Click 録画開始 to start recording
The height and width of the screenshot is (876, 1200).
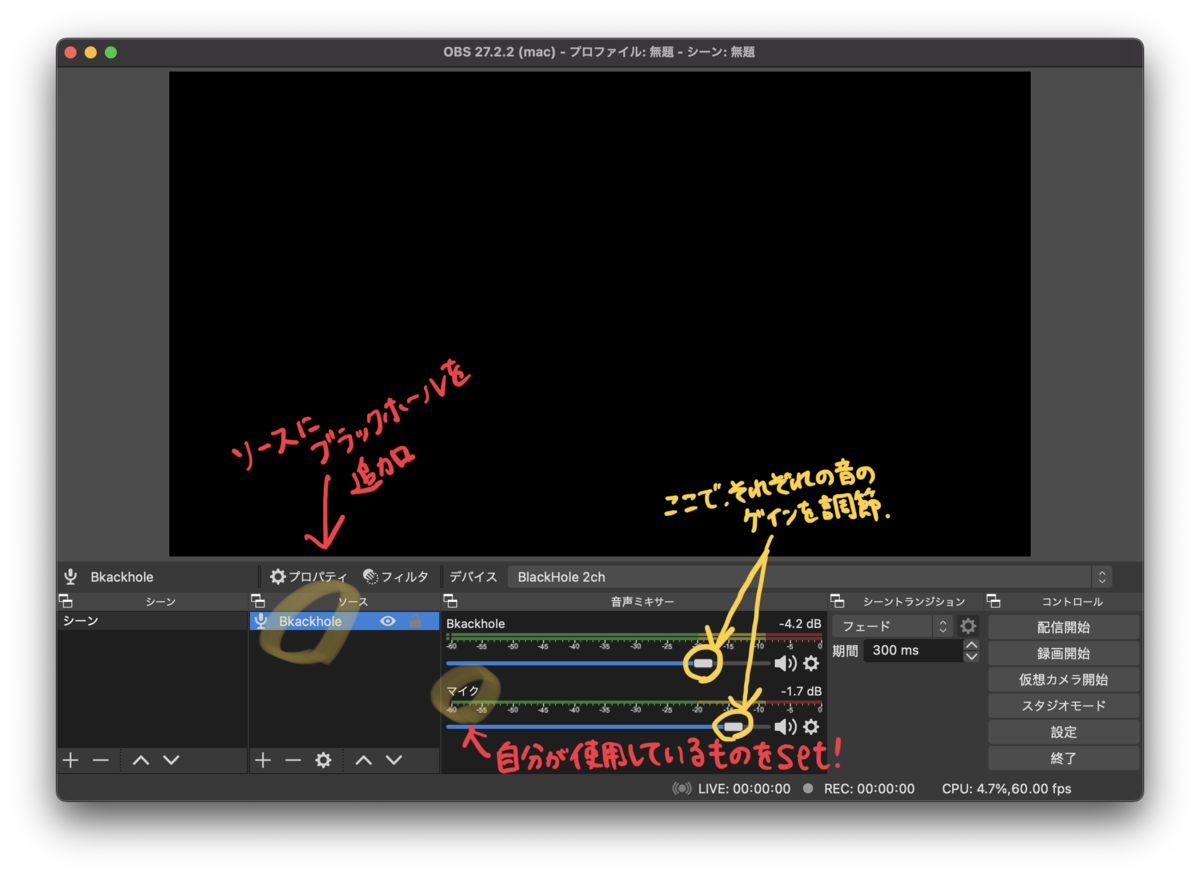[1063, 653]
